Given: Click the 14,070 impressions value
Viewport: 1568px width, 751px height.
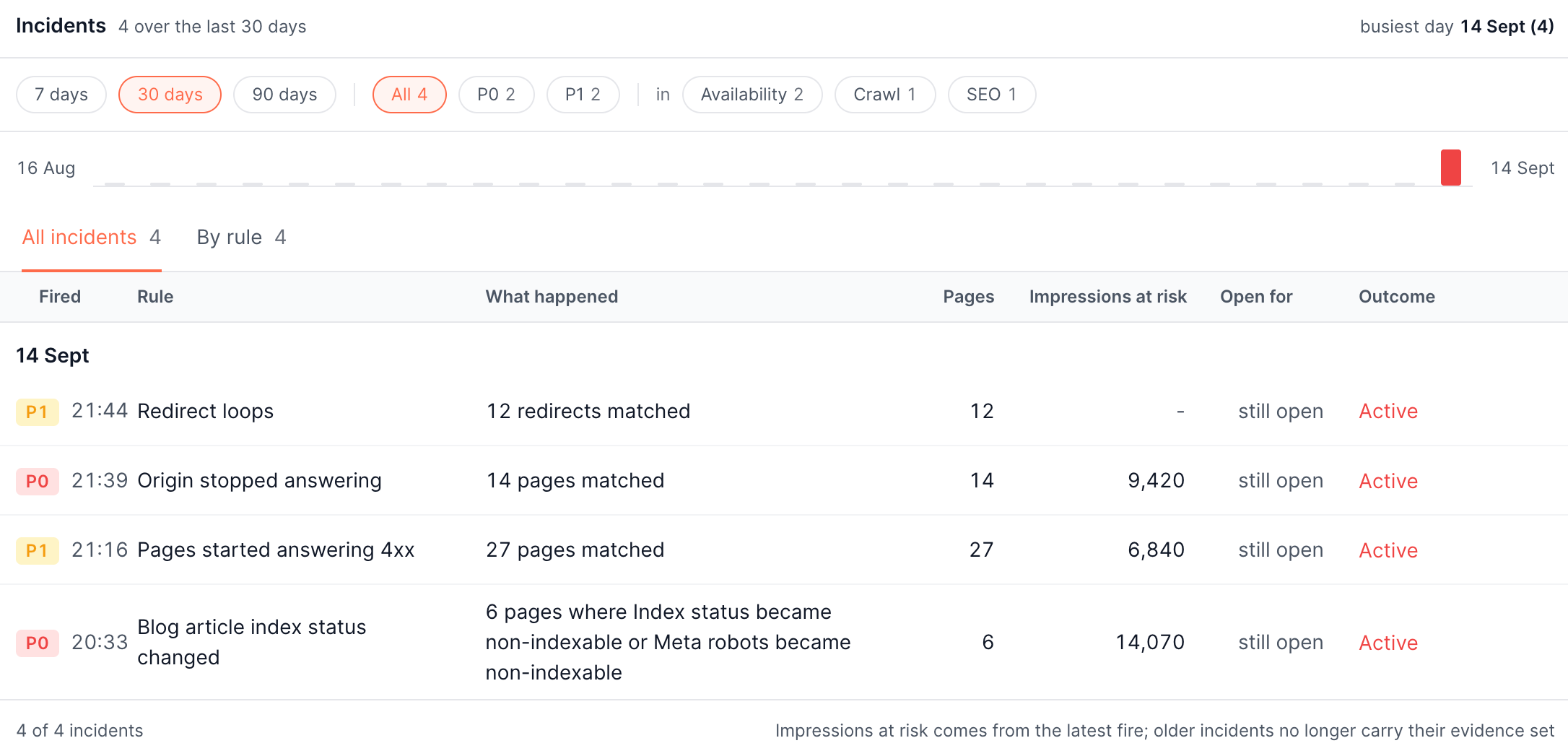Looking at the screenshot, I should [x=1150, y=642].
